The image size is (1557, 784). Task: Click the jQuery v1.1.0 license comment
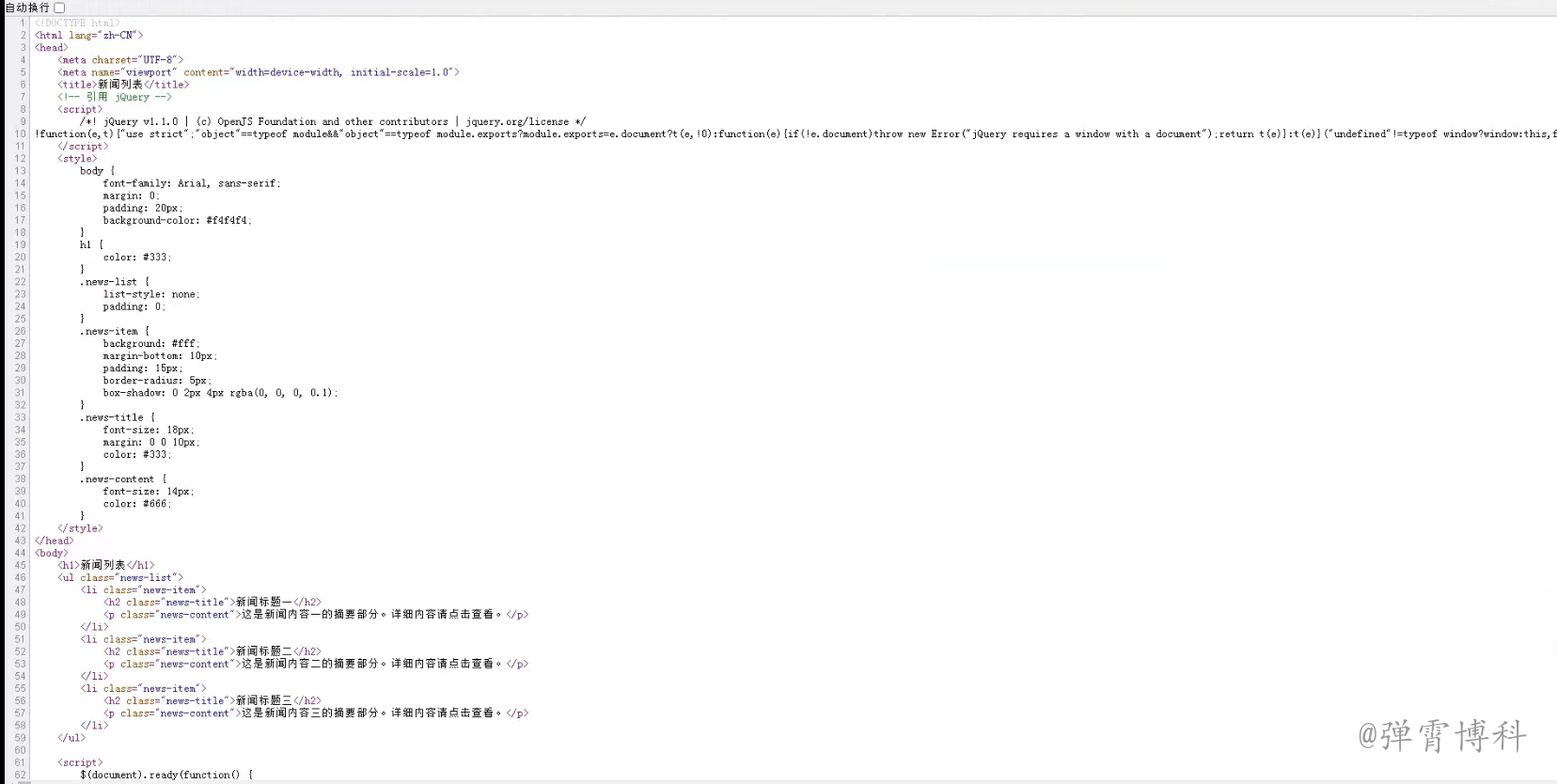(x=333, y=121)
